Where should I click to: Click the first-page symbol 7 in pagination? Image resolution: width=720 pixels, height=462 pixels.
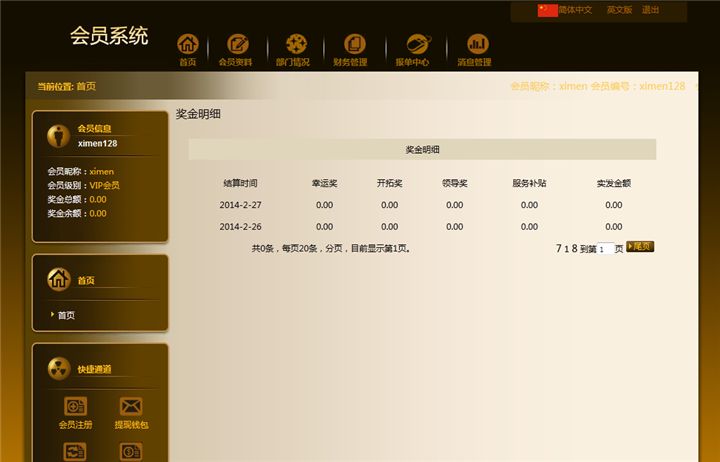tap(558, 248)
